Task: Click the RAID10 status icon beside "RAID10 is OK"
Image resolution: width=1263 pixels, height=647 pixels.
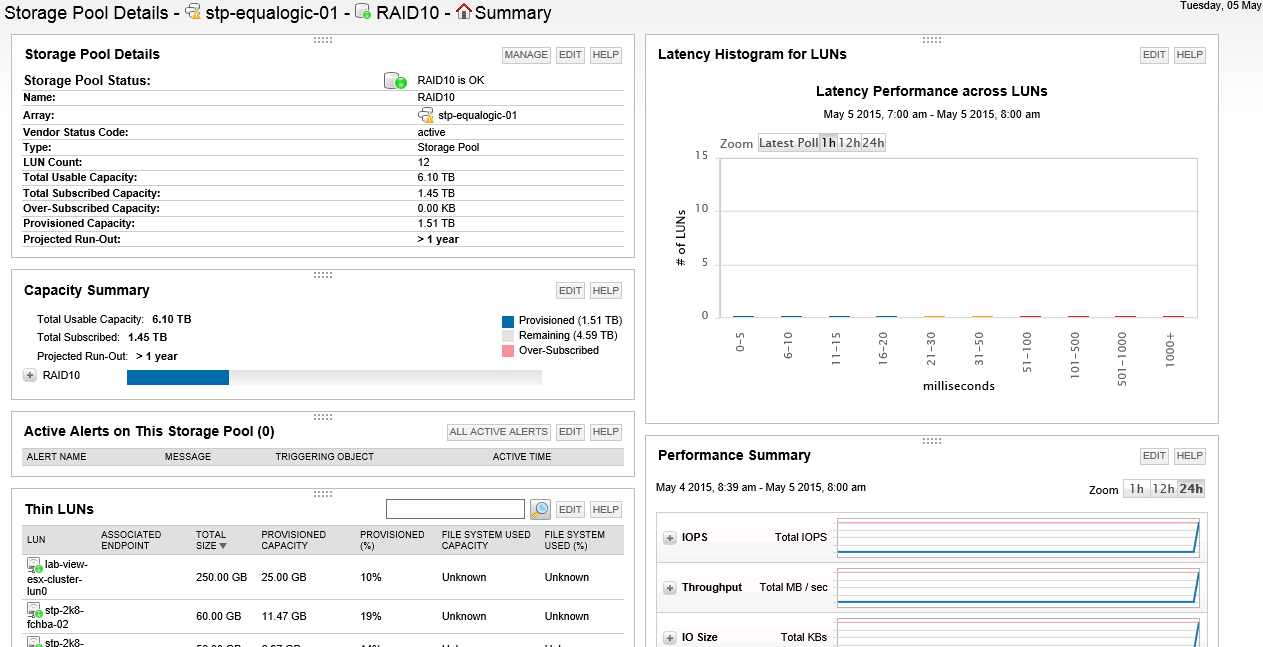Action: (x=395, y=81)
